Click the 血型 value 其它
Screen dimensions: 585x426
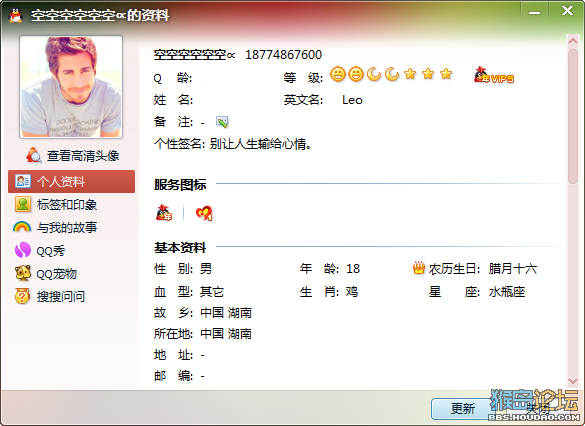212,292
